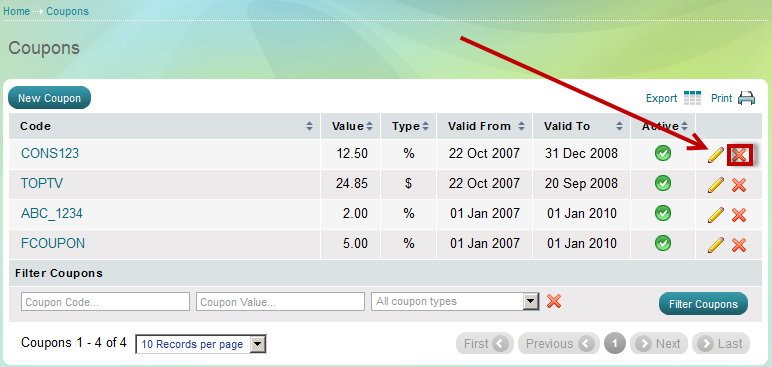Focus the Coupon Code filter field
Image resolution: width=772 pixels, height=367 pixels.
coord(105,301)
